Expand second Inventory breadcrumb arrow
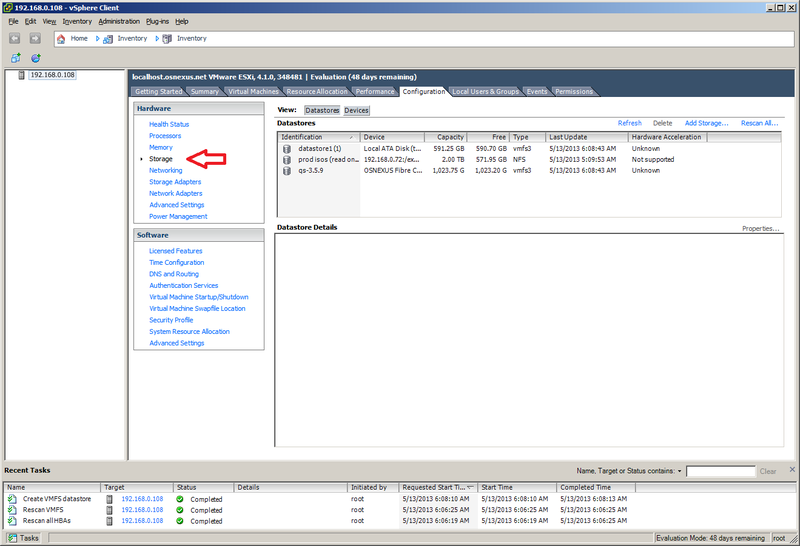This screenshot has width=800, height=546. click(157, 38)
